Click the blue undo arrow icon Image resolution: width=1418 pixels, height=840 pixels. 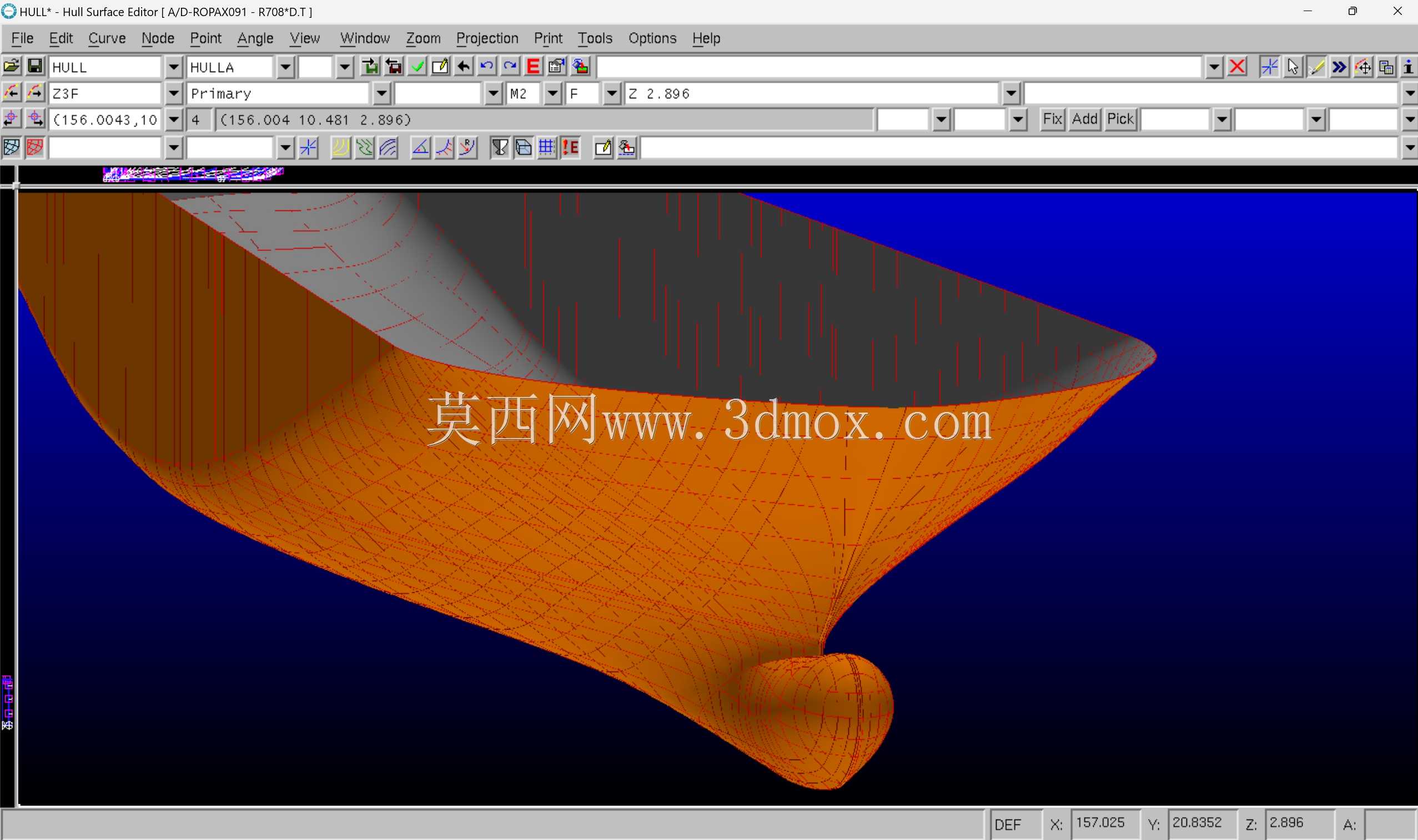coord(487,67)
